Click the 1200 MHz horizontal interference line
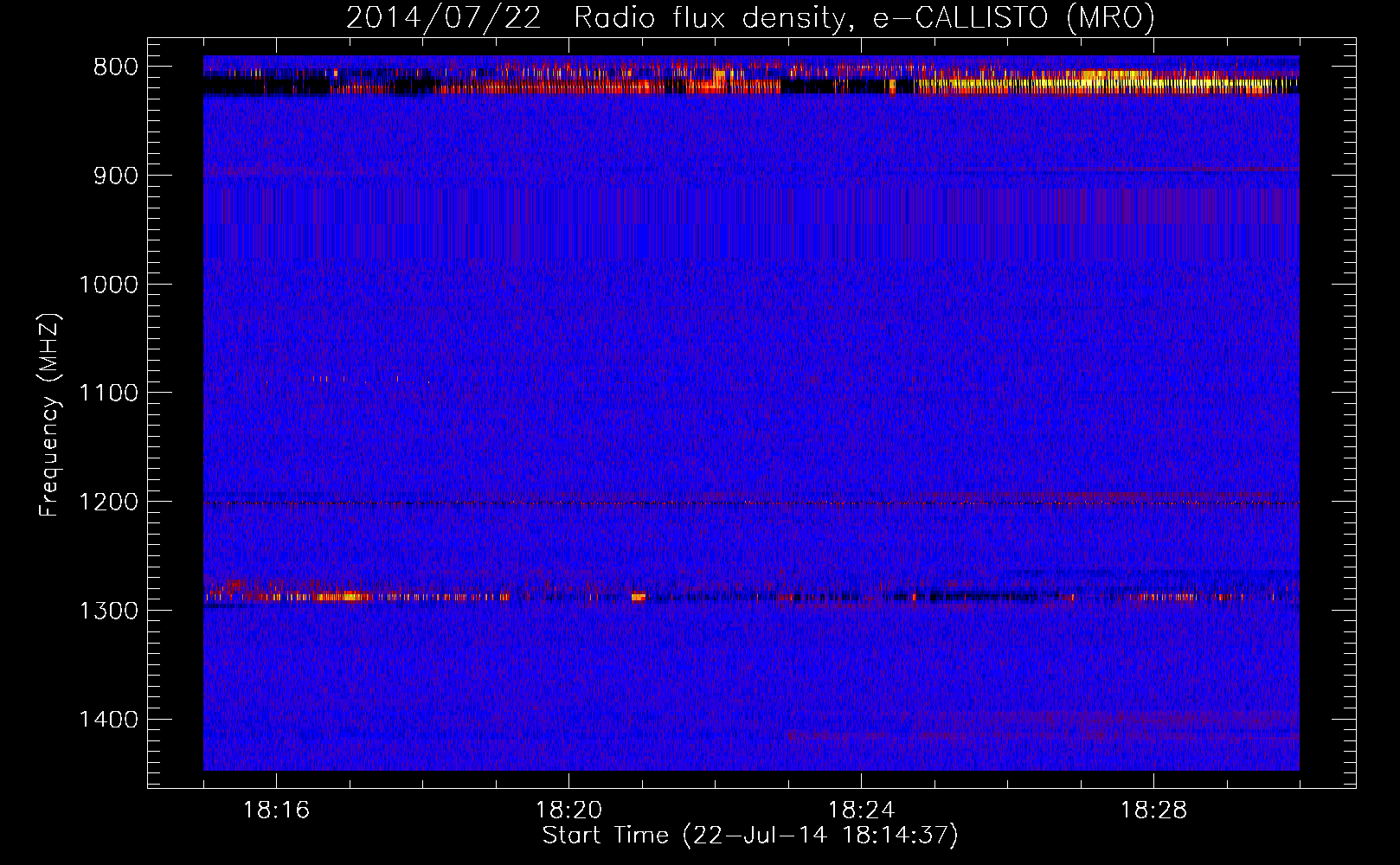1400x865 pixels. tap(751, 503)
